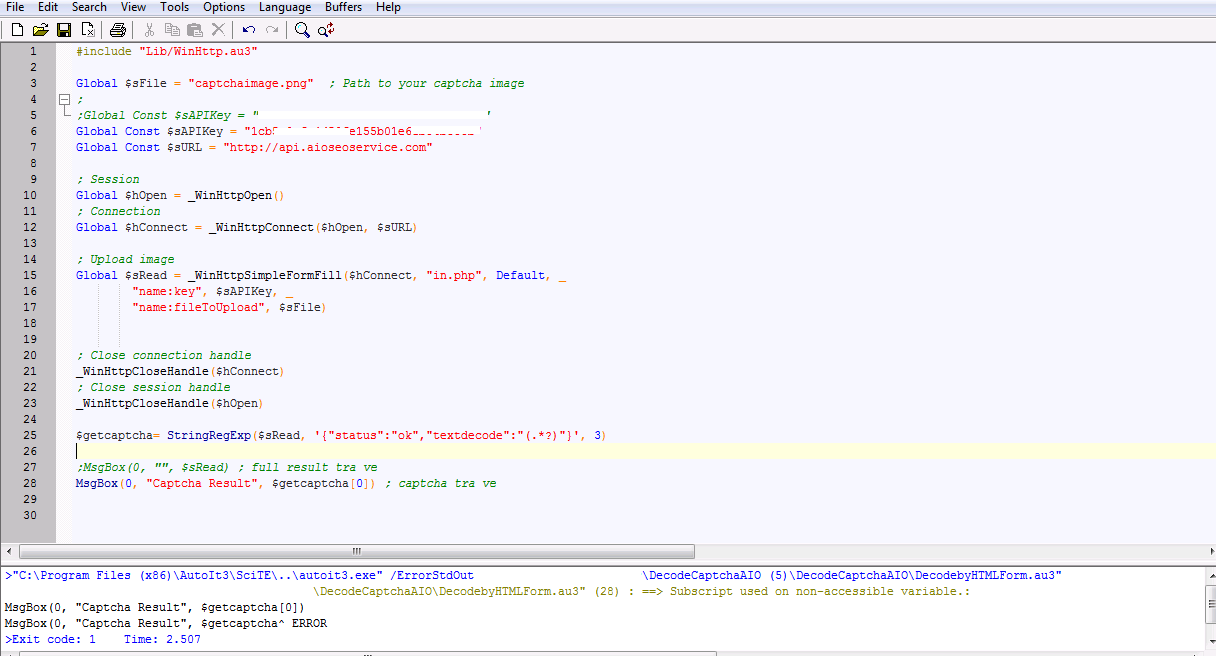The height and width of the screenshot is (656, 1216).
Task: Click the left arrow of horizontal scrollbar
Action: [10, 551]
